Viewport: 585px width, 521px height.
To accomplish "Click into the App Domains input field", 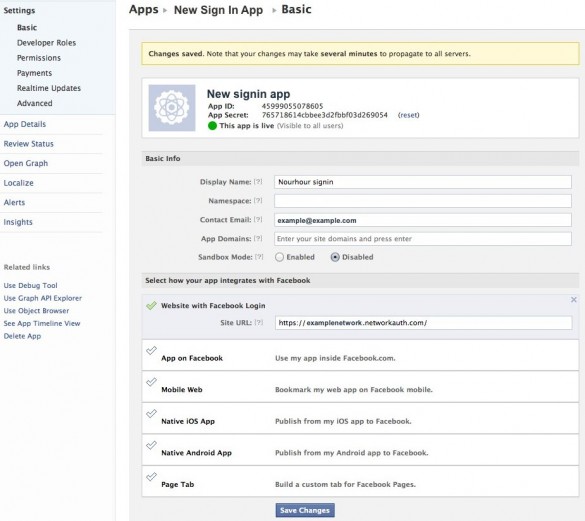I will point(423,239).
